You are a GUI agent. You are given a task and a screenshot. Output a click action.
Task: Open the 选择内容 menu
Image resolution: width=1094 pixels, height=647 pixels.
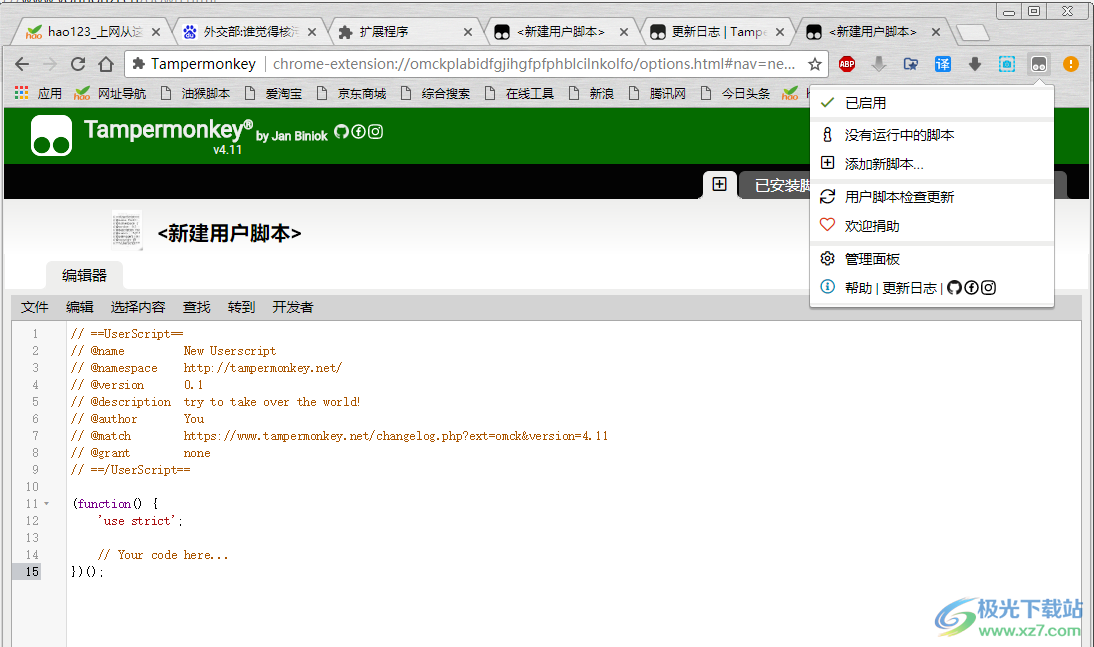point(138,307)
